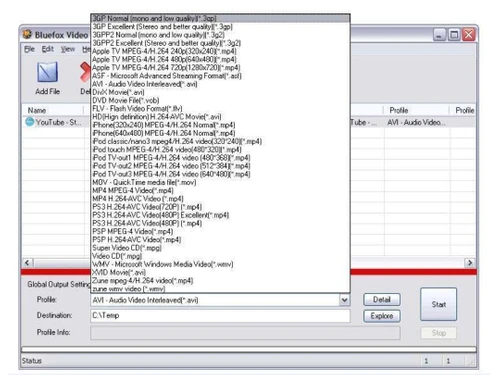Select Zune mpeg-4/H.264 video option
This screenshot has width=500, height=375.
point(220,280)
